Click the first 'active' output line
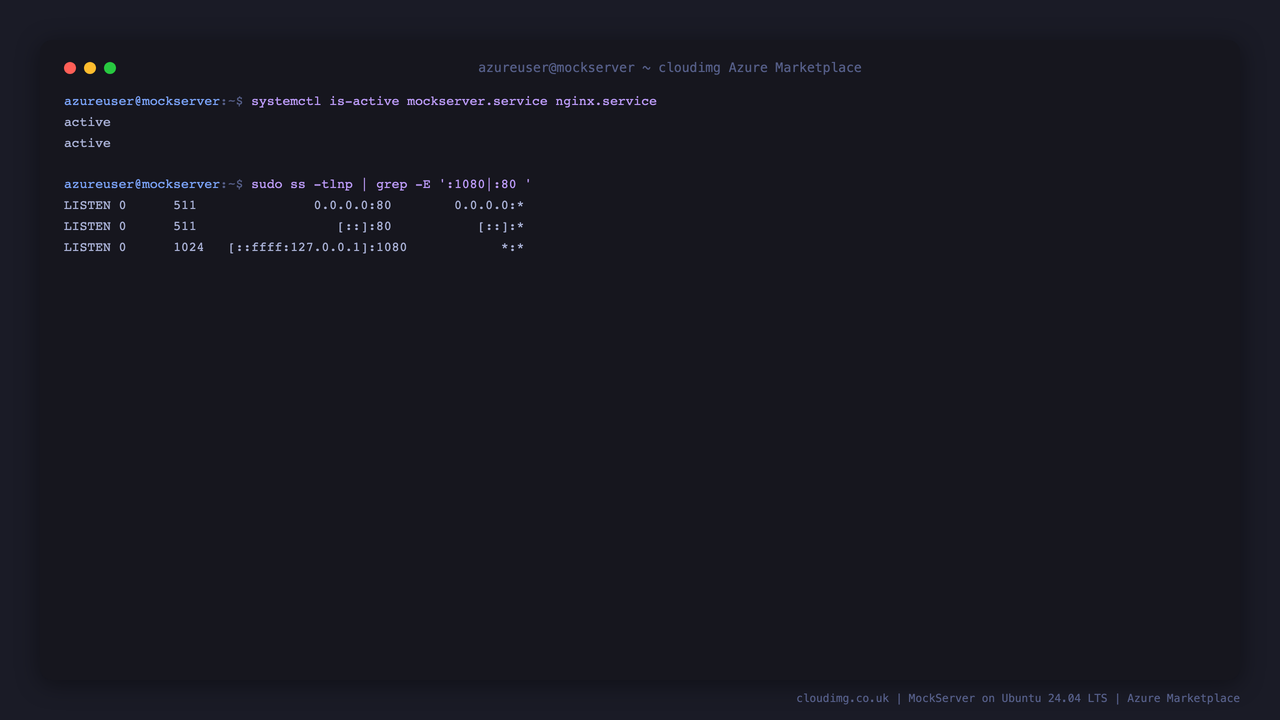1280x720 pixels. coord(87,122)
